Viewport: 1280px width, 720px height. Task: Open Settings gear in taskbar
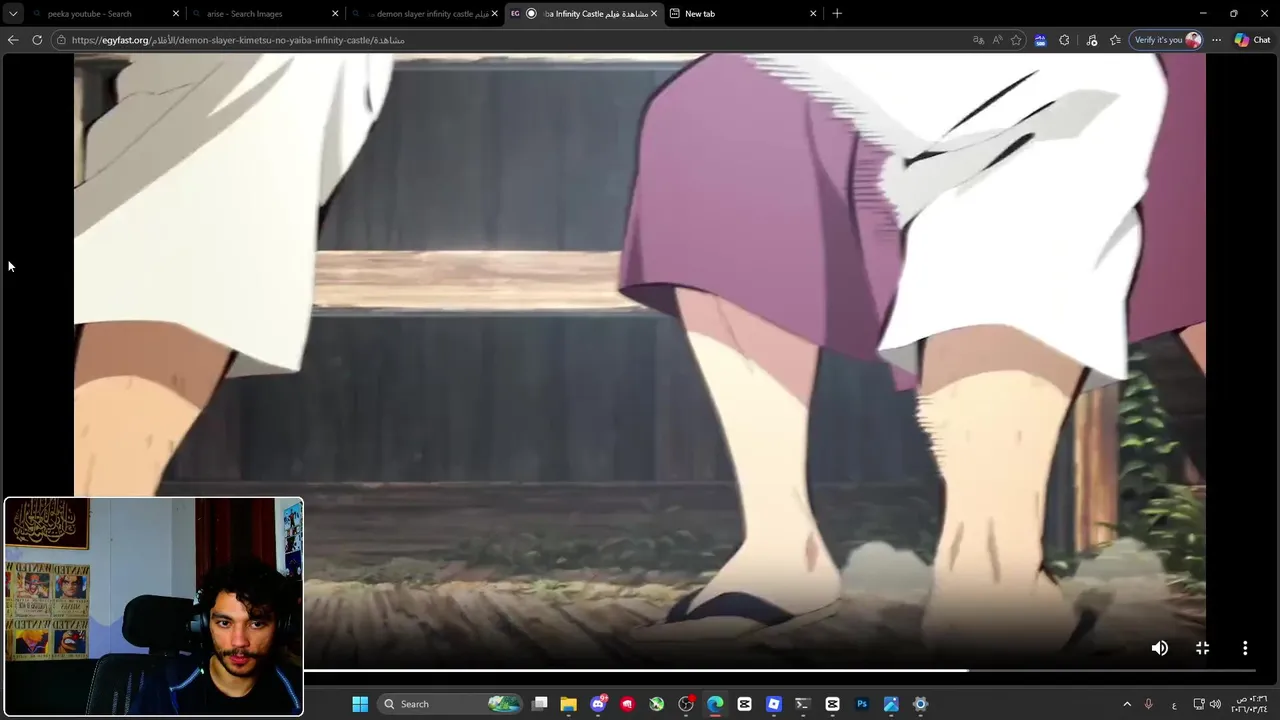point(920,704)
